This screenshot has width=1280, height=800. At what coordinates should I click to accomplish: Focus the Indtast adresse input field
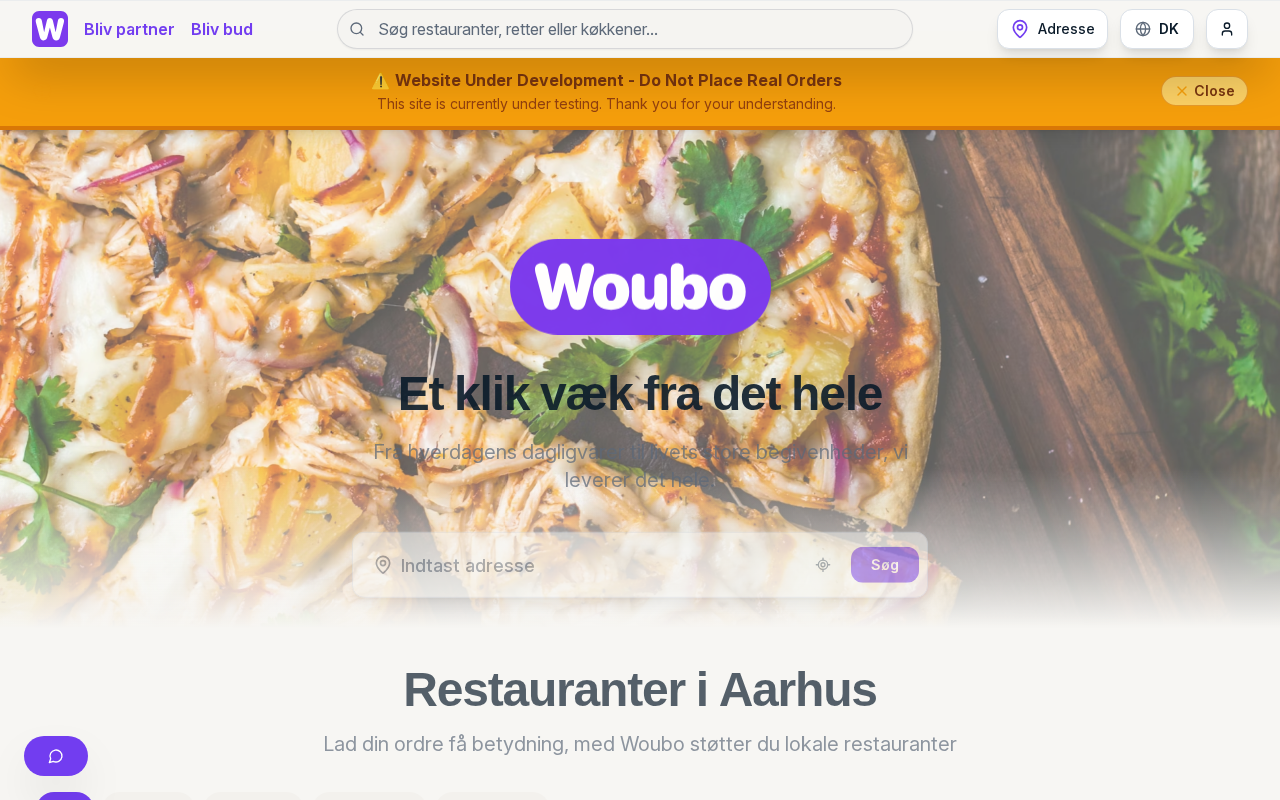click(600, 565)
